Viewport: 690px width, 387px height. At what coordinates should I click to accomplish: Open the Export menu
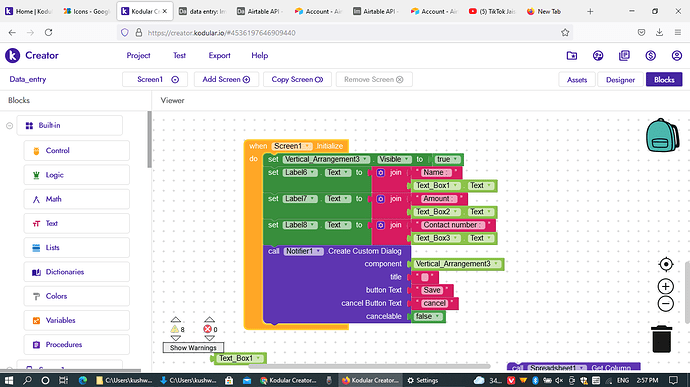[x=219, y=55]
